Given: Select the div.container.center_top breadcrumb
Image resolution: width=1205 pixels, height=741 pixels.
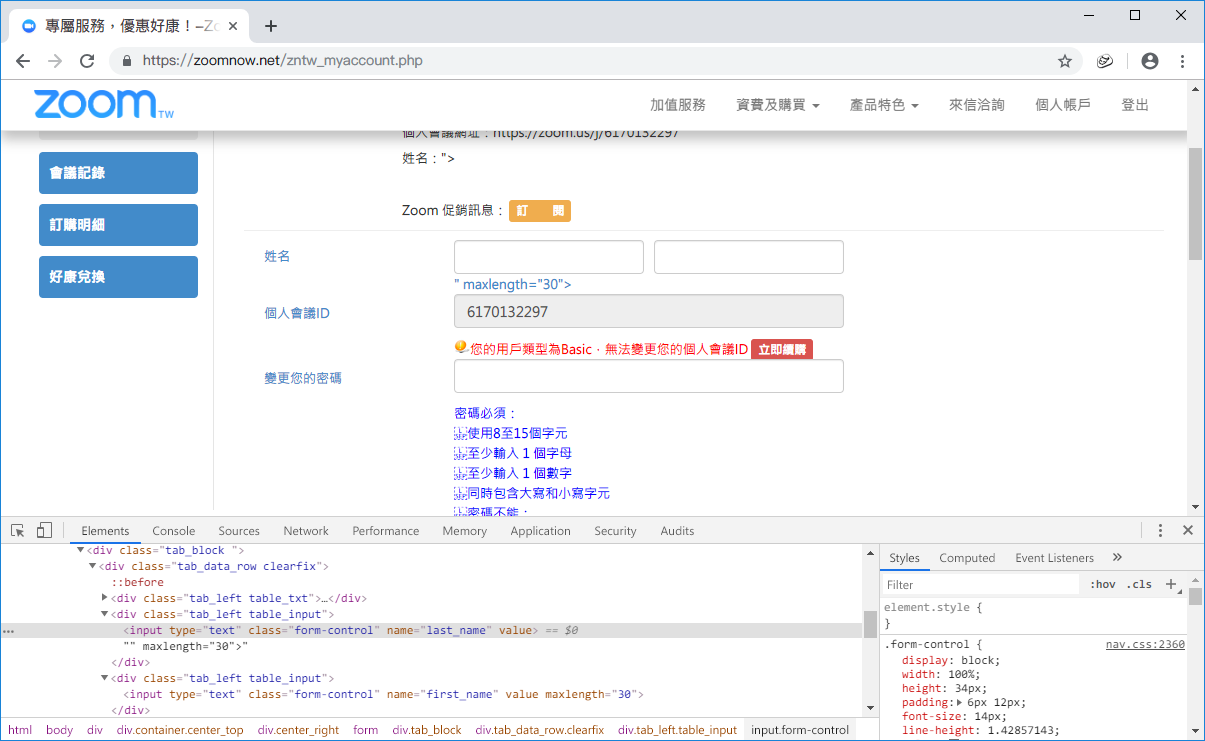Looking at the screenshot, I should coord(180,730).
